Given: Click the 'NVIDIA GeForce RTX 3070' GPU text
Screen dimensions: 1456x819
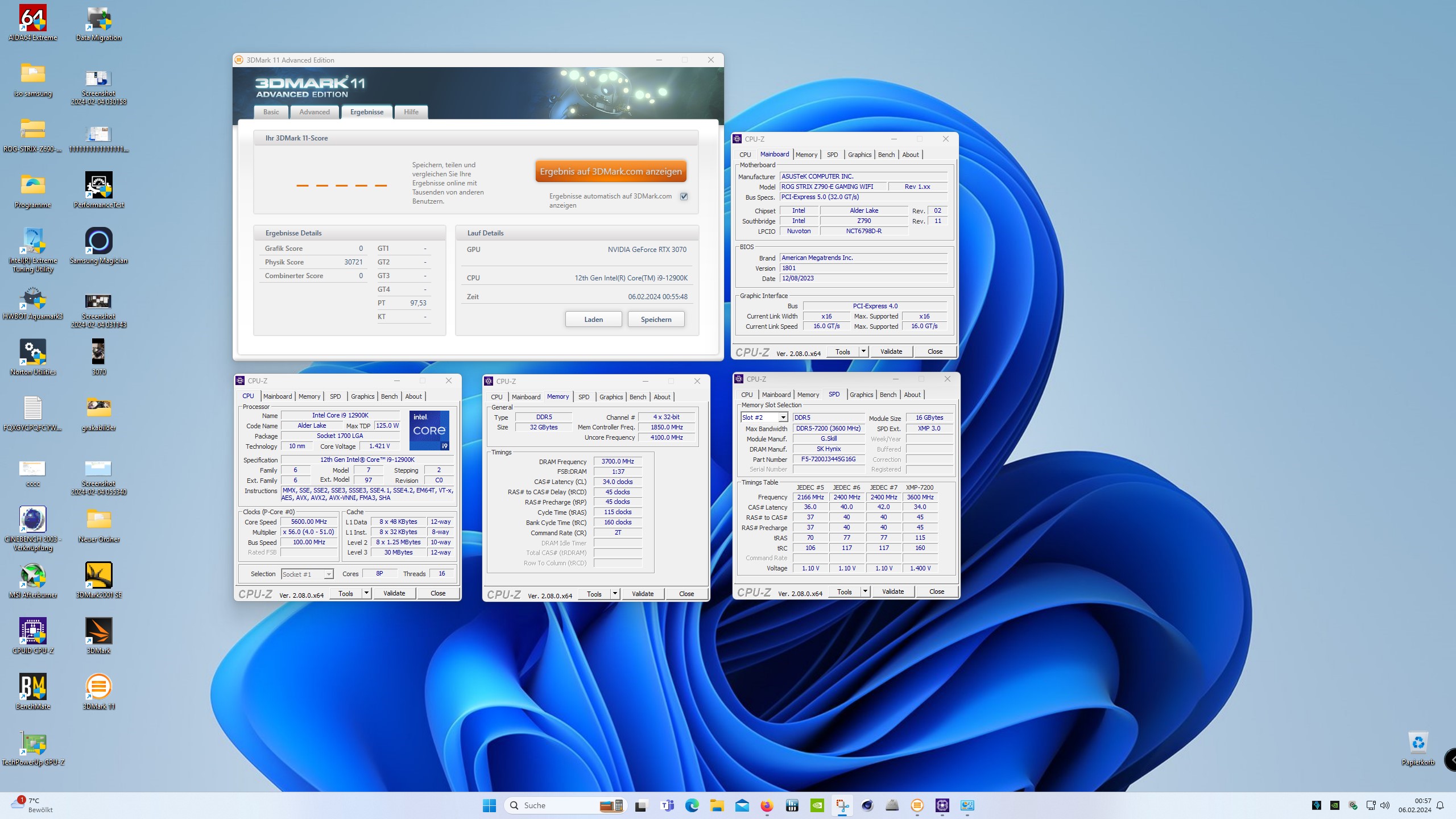Looking at the screenshot, I should coord(647,249).
